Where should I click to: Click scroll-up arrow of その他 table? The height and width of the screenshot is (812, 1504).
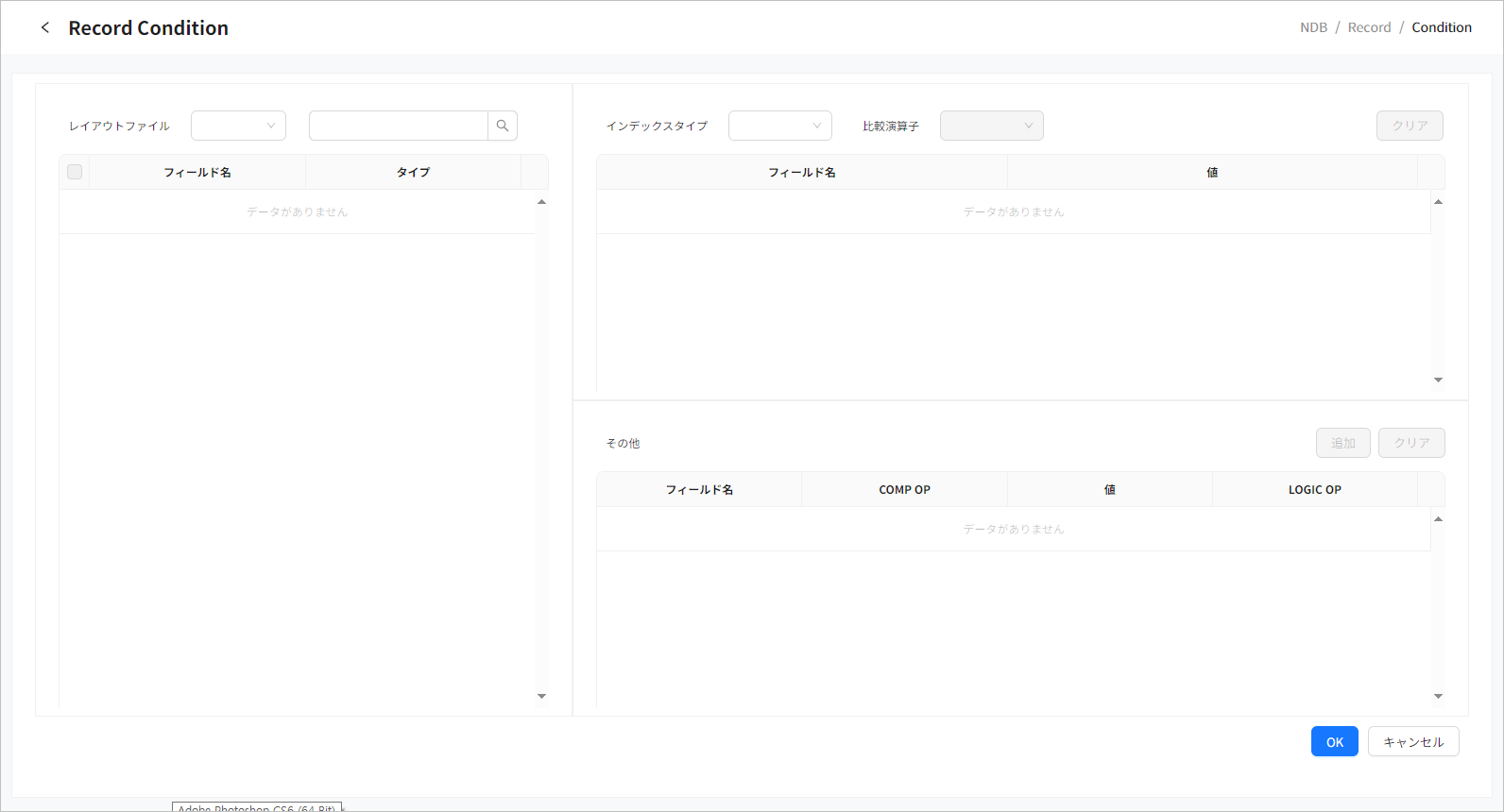(1438, 519)
